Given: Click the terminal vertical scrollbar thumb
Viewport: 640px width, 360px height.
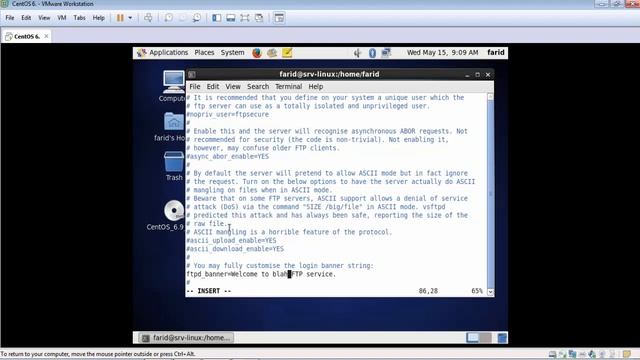Looking at the screenshot, I should 491,194.
